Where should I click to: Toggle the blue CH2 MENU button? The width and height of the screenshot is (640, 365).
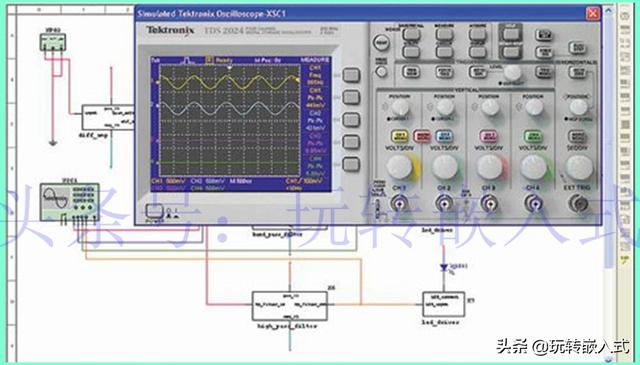(444, 136)
